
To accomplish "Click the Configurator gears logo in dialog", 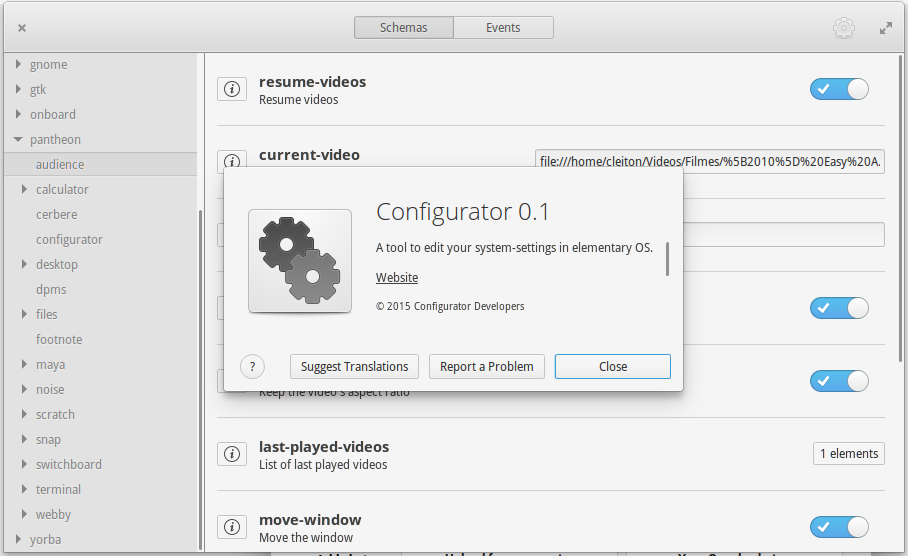I will tap(300, 261).
